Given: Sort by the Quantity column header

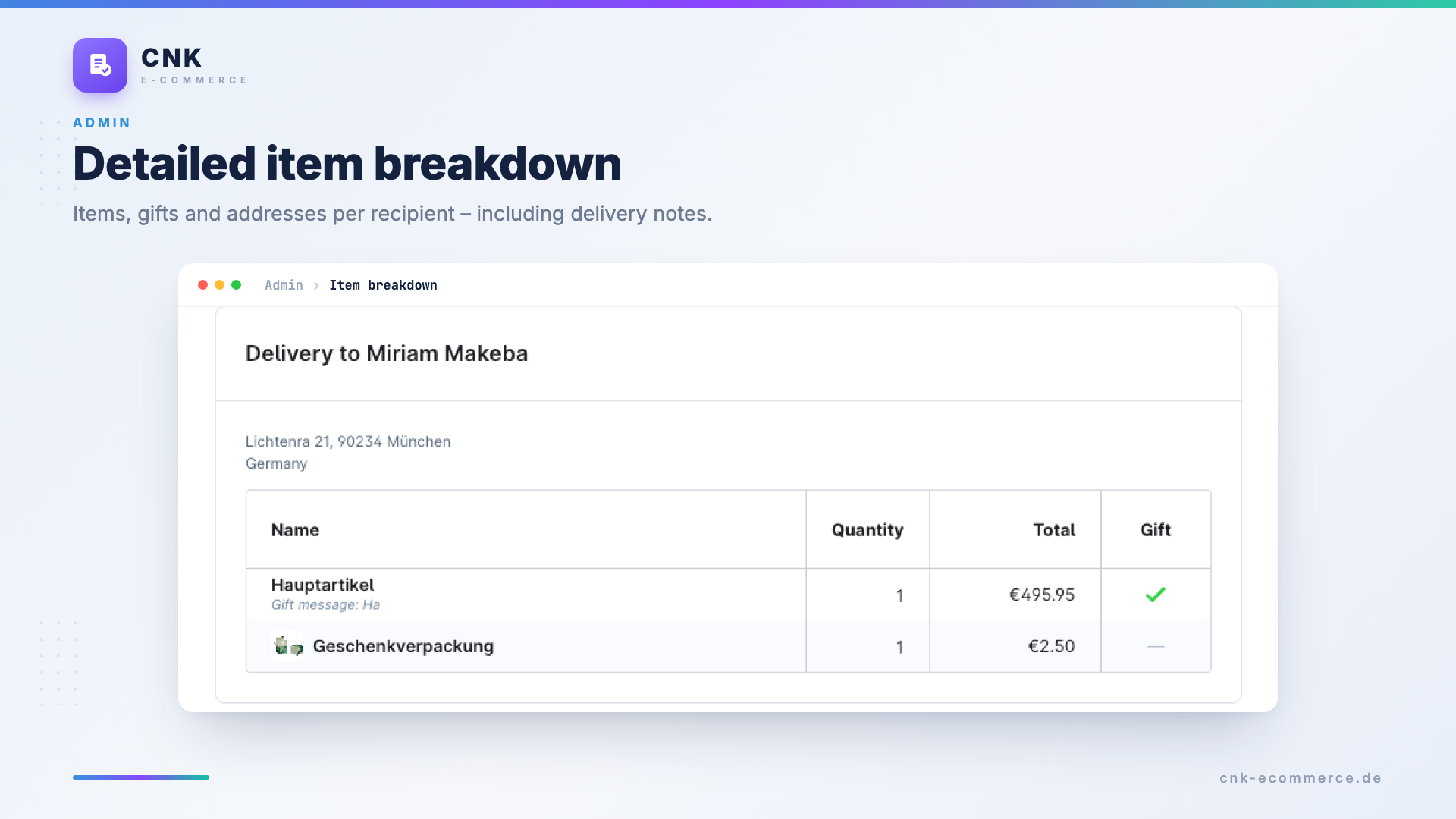Looking at the screenshot, I should tap(868, 530).
